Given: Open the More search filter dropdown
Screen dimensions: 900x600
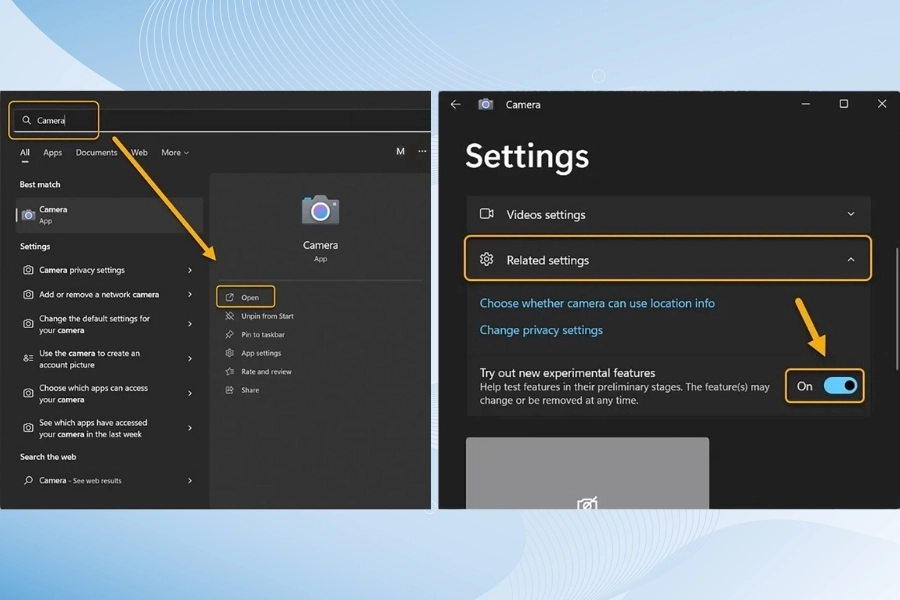Looking at the screenshot, I should [x=175, y=152].
